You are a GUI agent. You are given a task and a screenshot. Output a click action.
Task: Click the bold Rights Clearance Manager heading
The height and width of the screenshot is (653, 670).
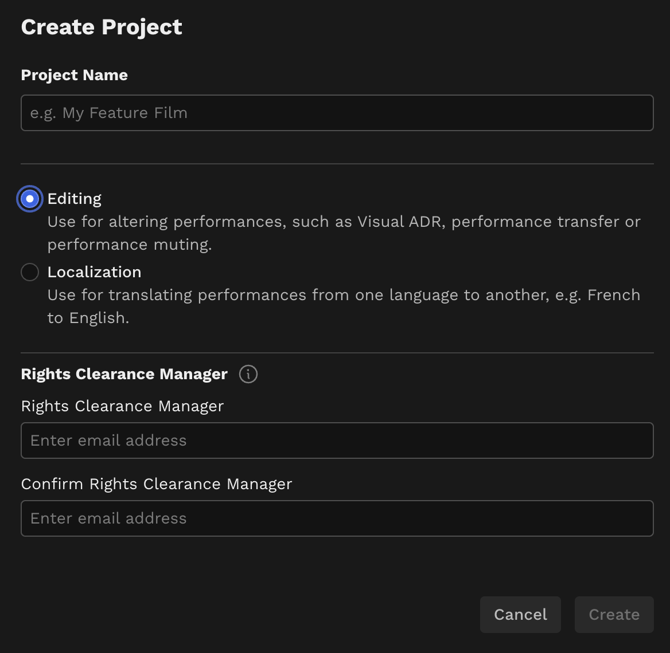click(x=124, y=374)
